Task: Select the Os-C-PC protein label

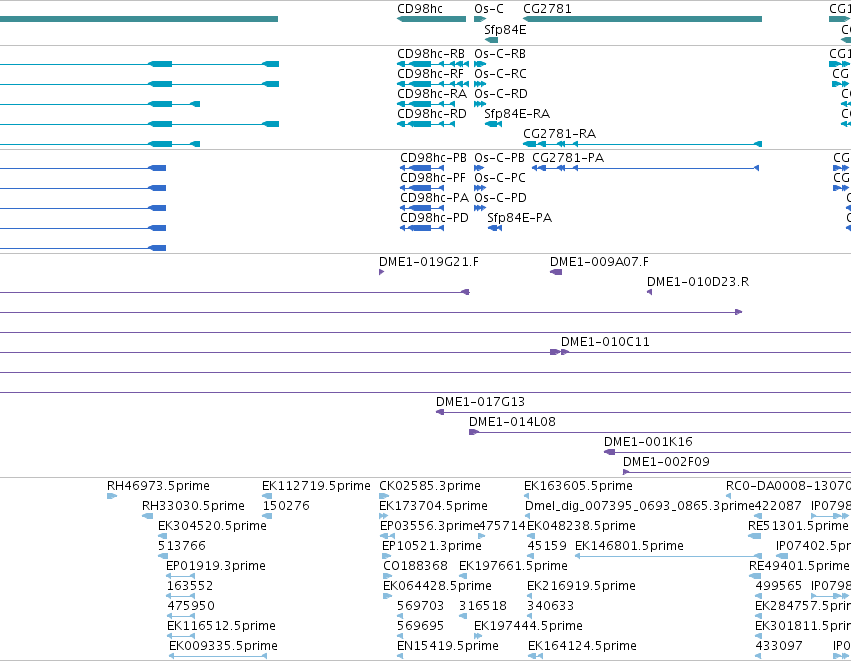Action: pos(500,178)
